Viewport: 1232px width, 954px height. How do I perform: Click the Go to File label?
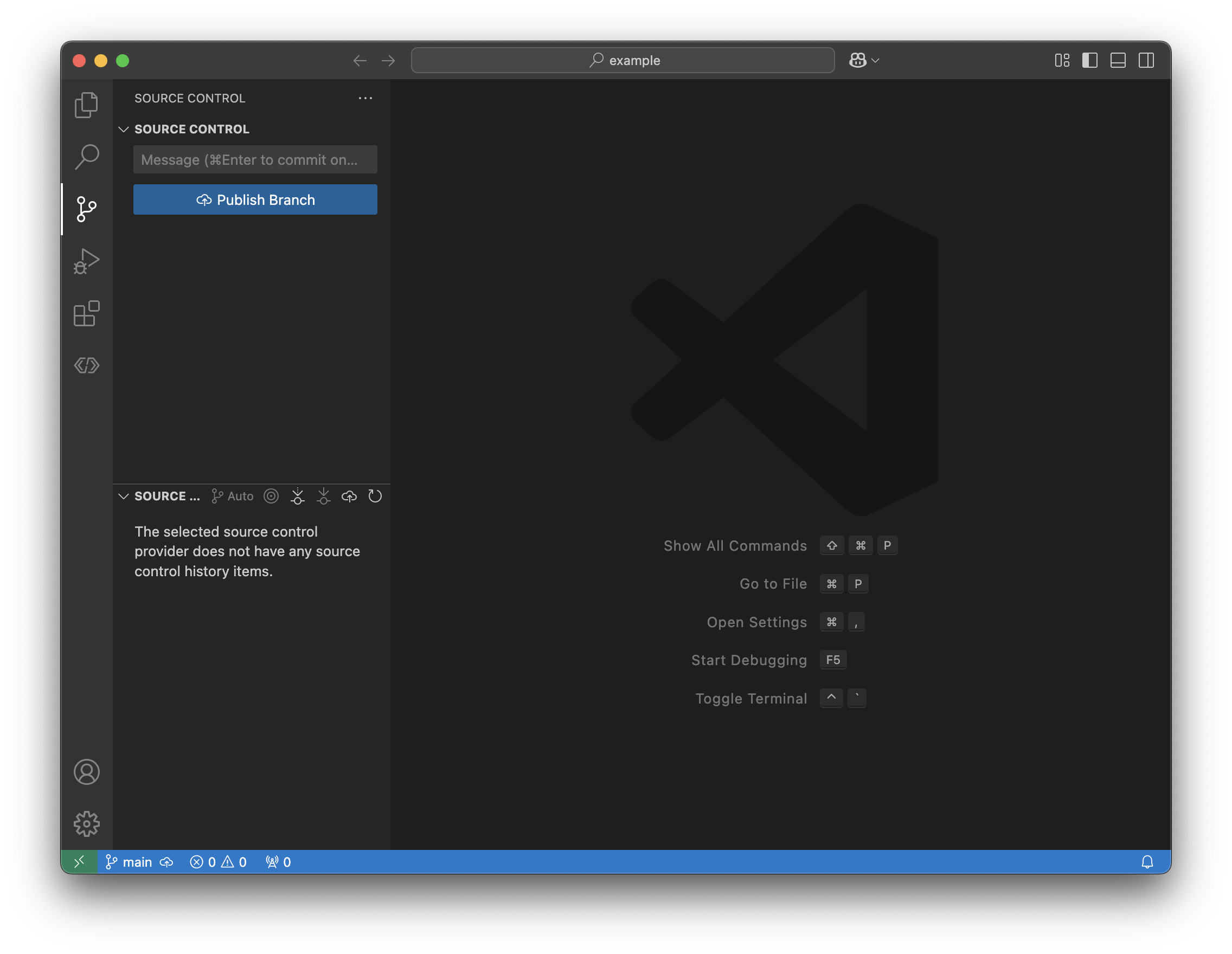(773, 584)
